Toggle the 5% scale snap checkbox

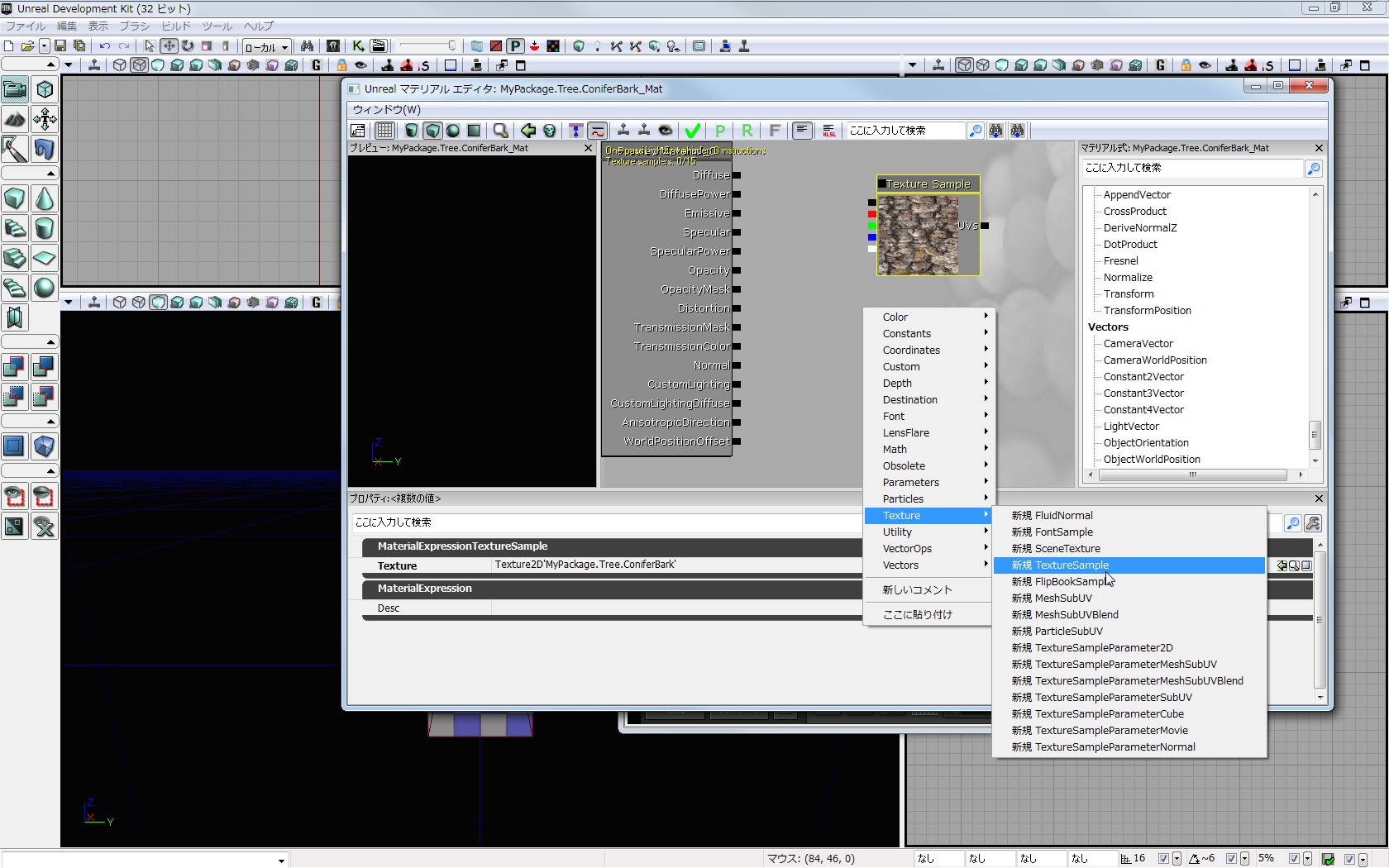(x=1294, y=859)
